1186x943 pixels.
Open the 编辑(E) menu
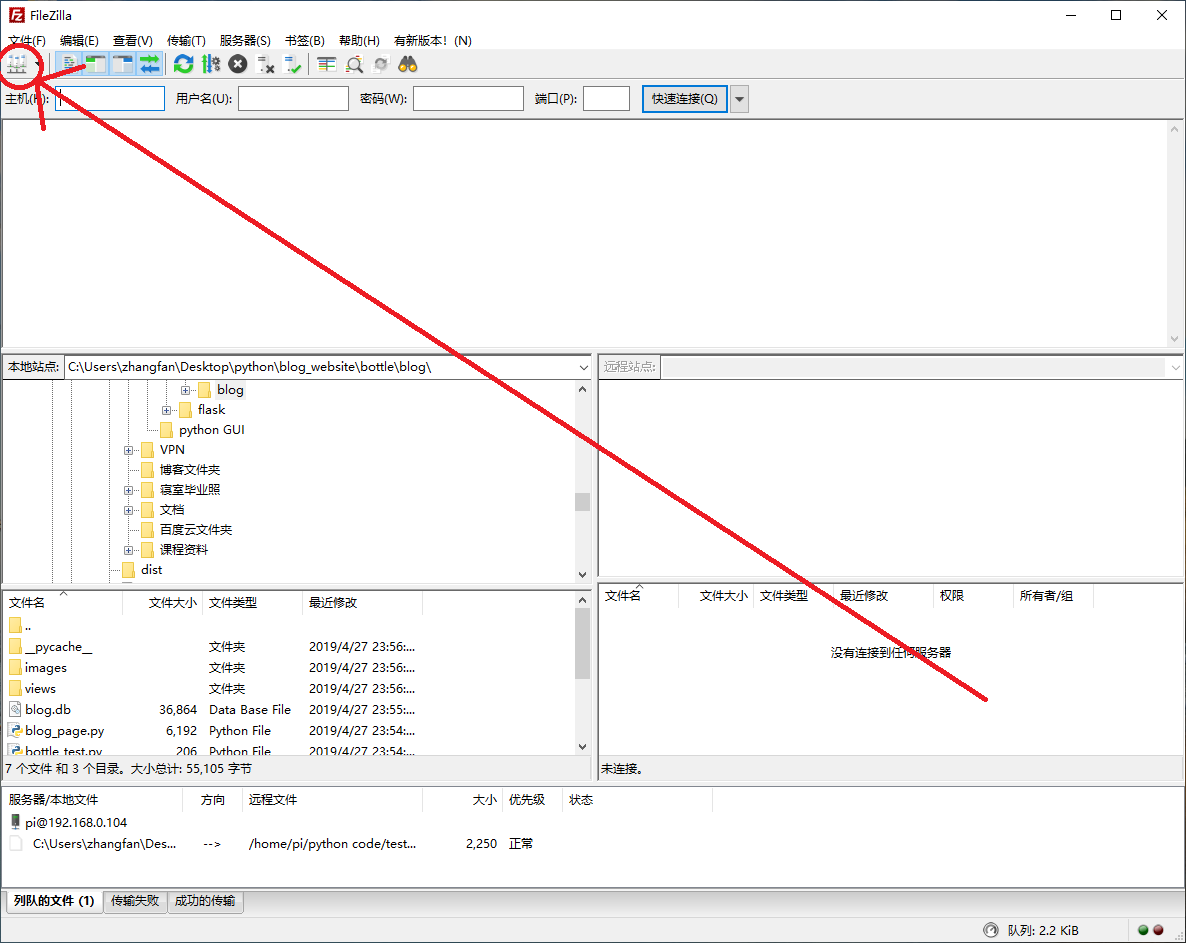[x=79, y=41]
